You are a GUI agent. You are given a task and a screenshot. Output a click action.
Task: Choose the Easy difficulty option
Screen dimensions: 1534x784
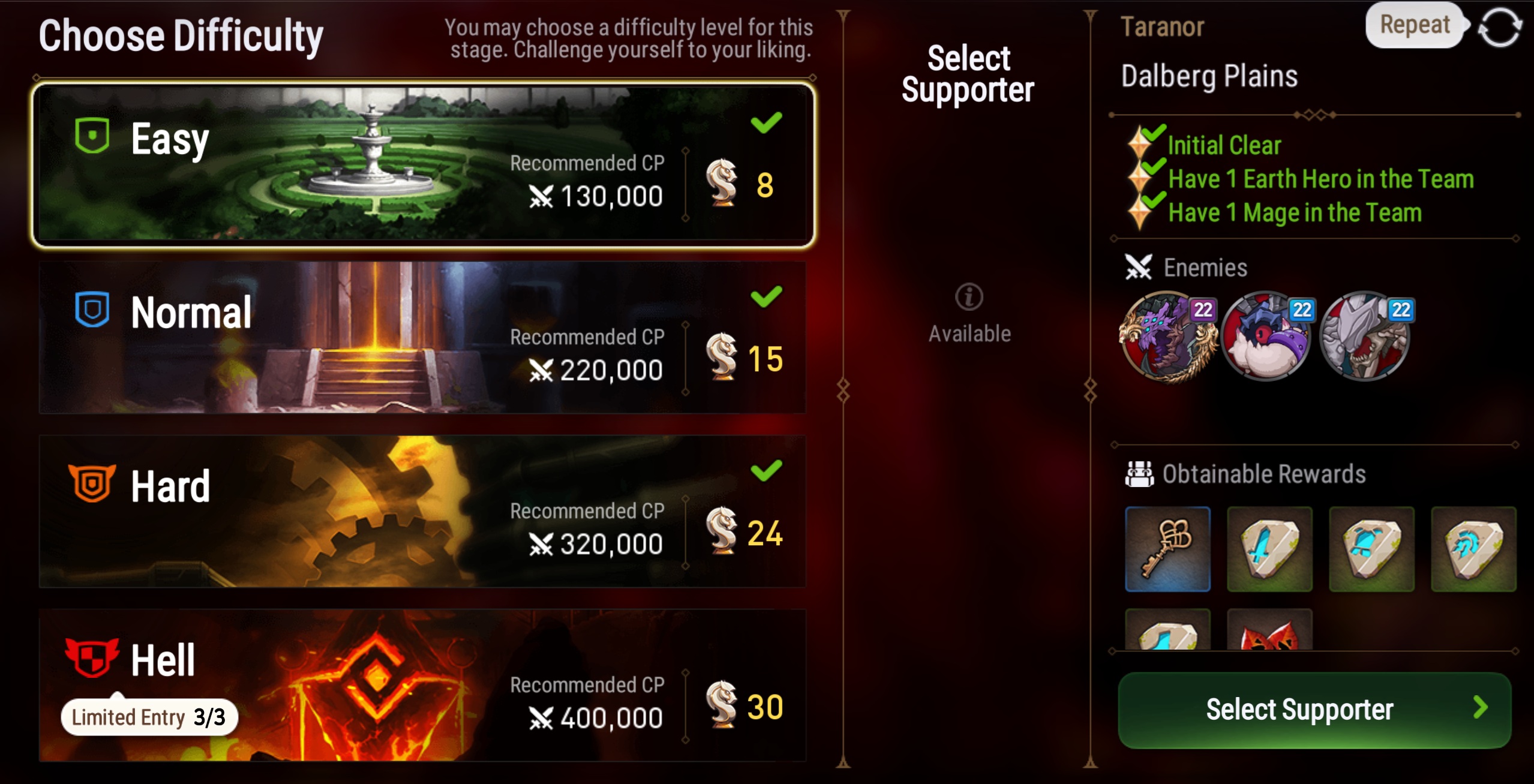tap(423, 164)
